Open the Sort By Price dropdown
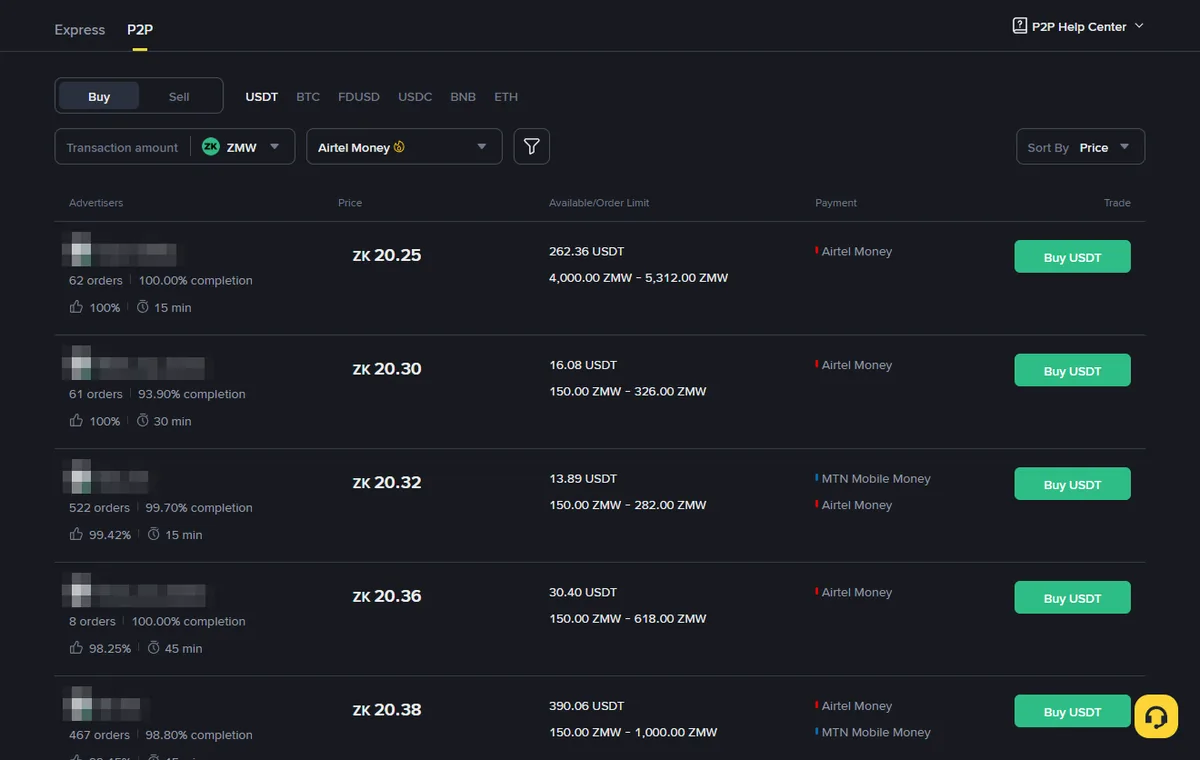The image size is (1200, 760). click(x=1080, y=147)
